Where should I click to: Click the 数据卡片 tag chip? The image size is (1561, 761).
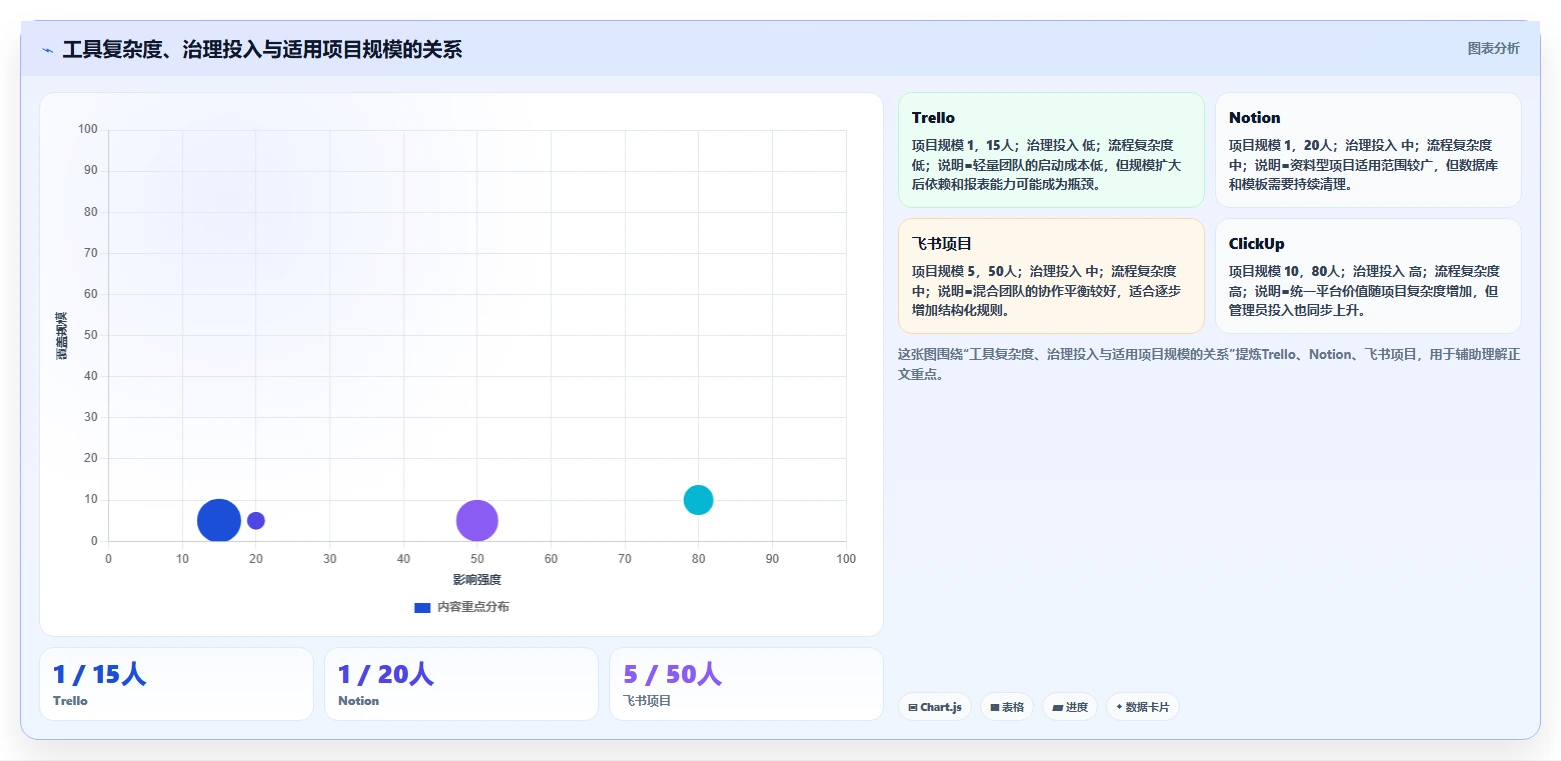coord(1143,707)
